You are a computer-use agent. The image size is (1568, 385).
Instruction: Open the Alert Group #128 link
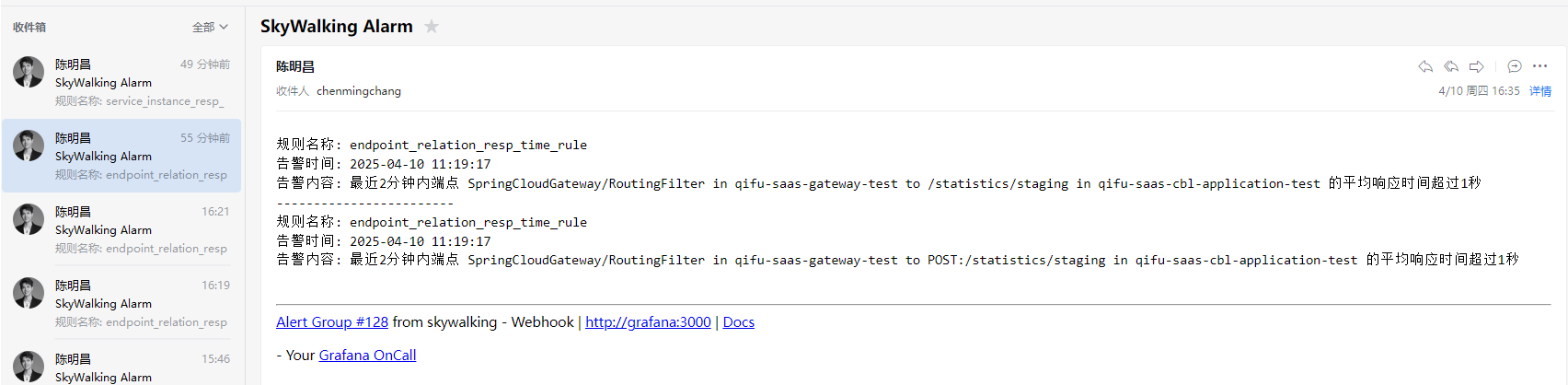(332, 321)
